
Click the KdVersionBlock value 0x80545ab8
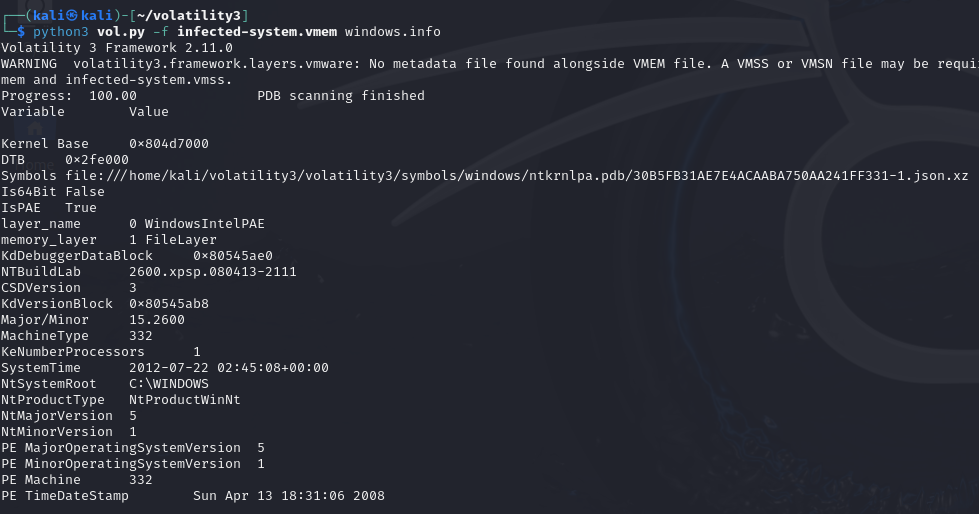tap(169, 304)
